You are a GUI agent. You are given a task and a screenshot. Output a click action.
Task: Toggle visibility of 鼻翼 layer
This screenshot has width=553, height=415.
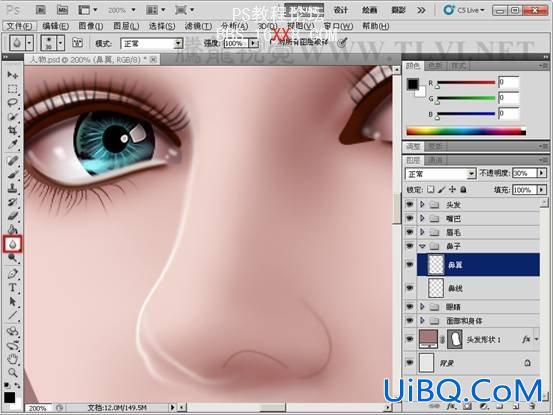pos(409,264)
